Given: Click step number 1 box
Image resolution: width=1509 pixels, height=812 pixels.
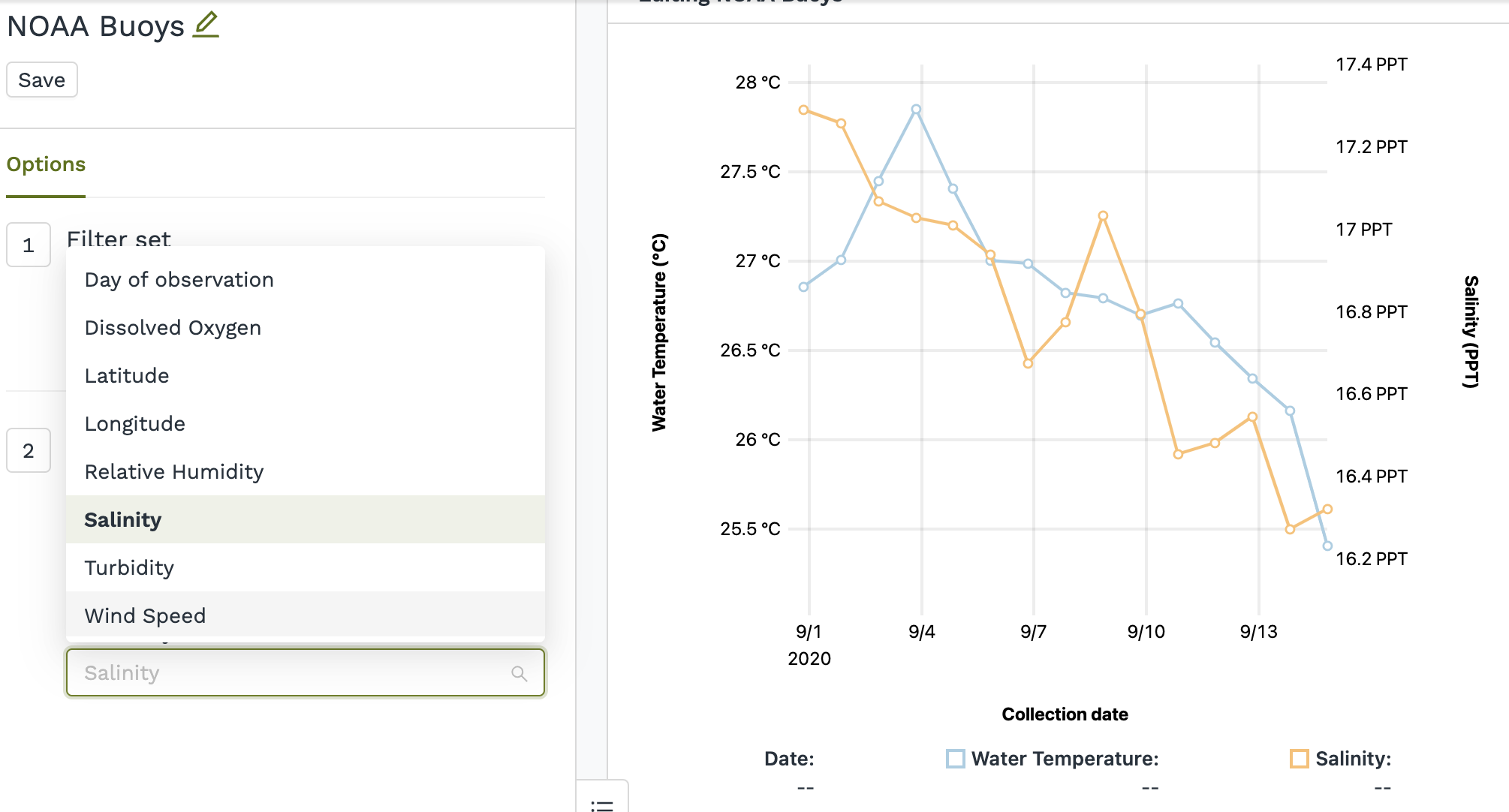Looking at the screenshot, I should (x=29, y=245).
